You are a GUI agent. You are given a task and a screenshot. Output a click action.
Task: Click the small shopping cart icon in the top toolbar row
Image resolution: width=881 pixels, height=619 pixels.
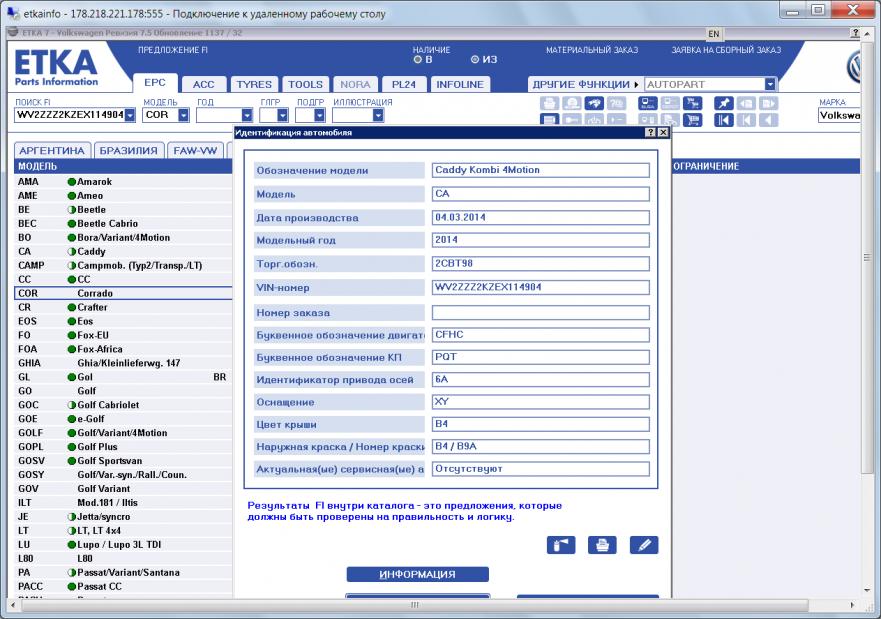[692, 103]
